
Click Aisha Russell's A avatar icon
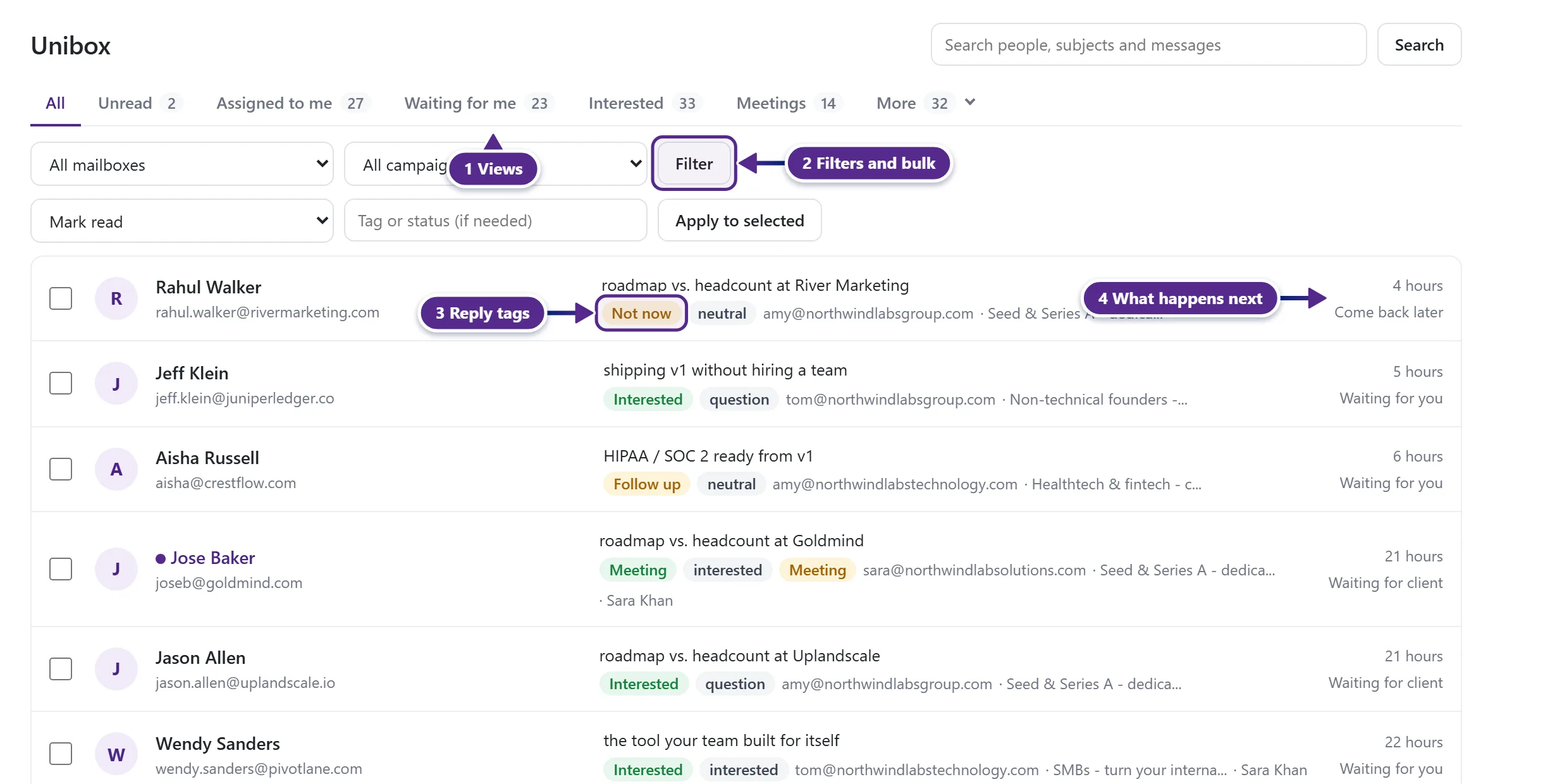(116, 469)
